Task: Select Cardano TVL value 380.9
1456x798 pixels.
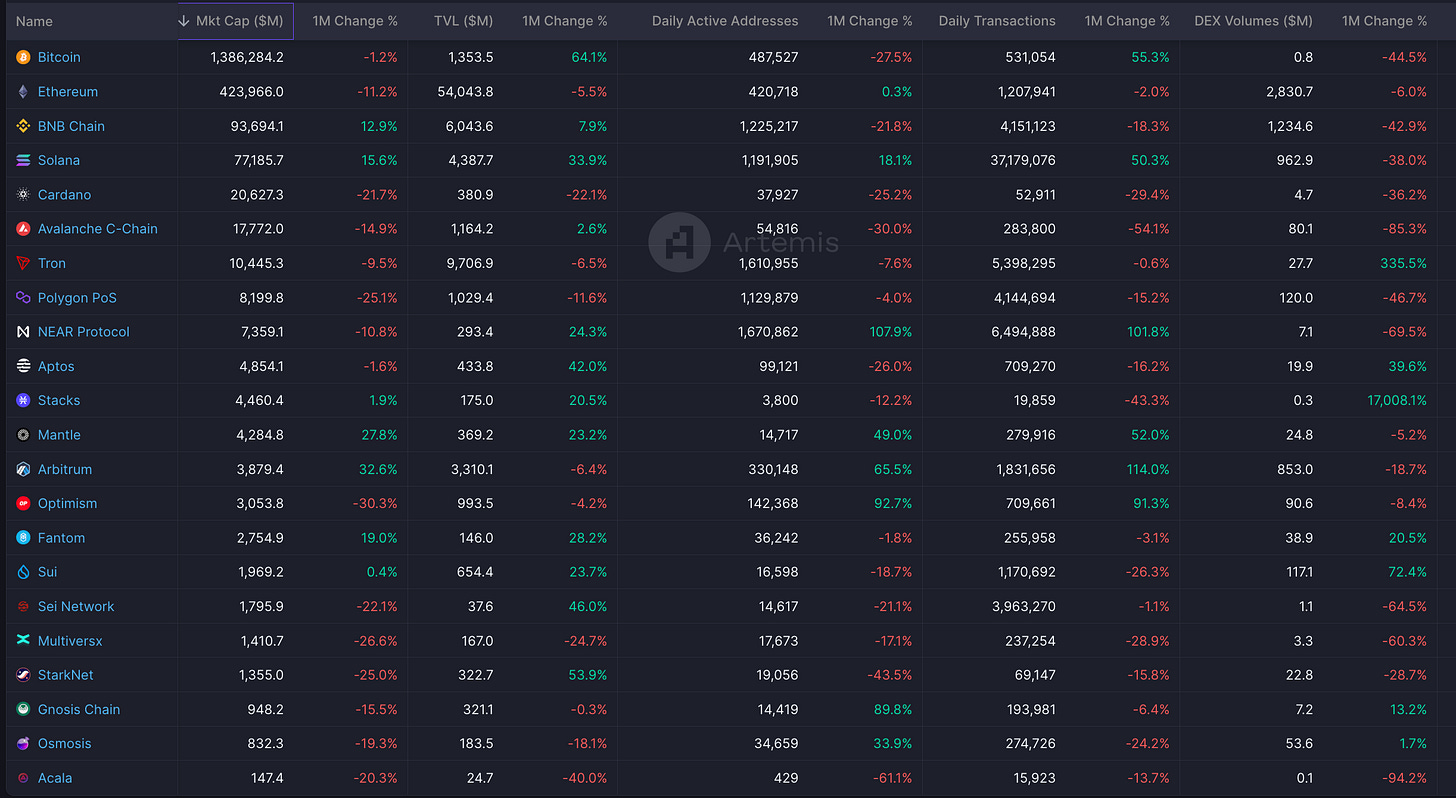Action: pyautogui.click(x=475, y=195)
